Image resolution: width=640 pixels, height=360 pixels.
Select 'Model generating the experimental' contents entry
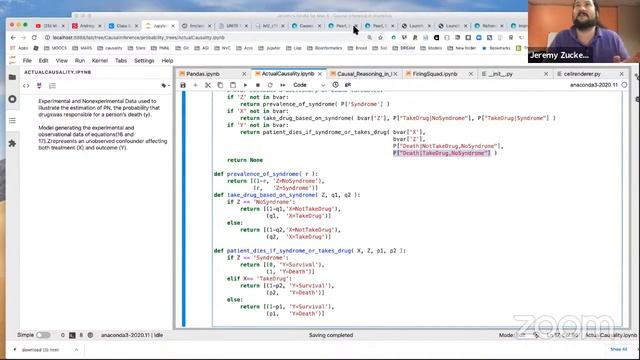point(103,138)
